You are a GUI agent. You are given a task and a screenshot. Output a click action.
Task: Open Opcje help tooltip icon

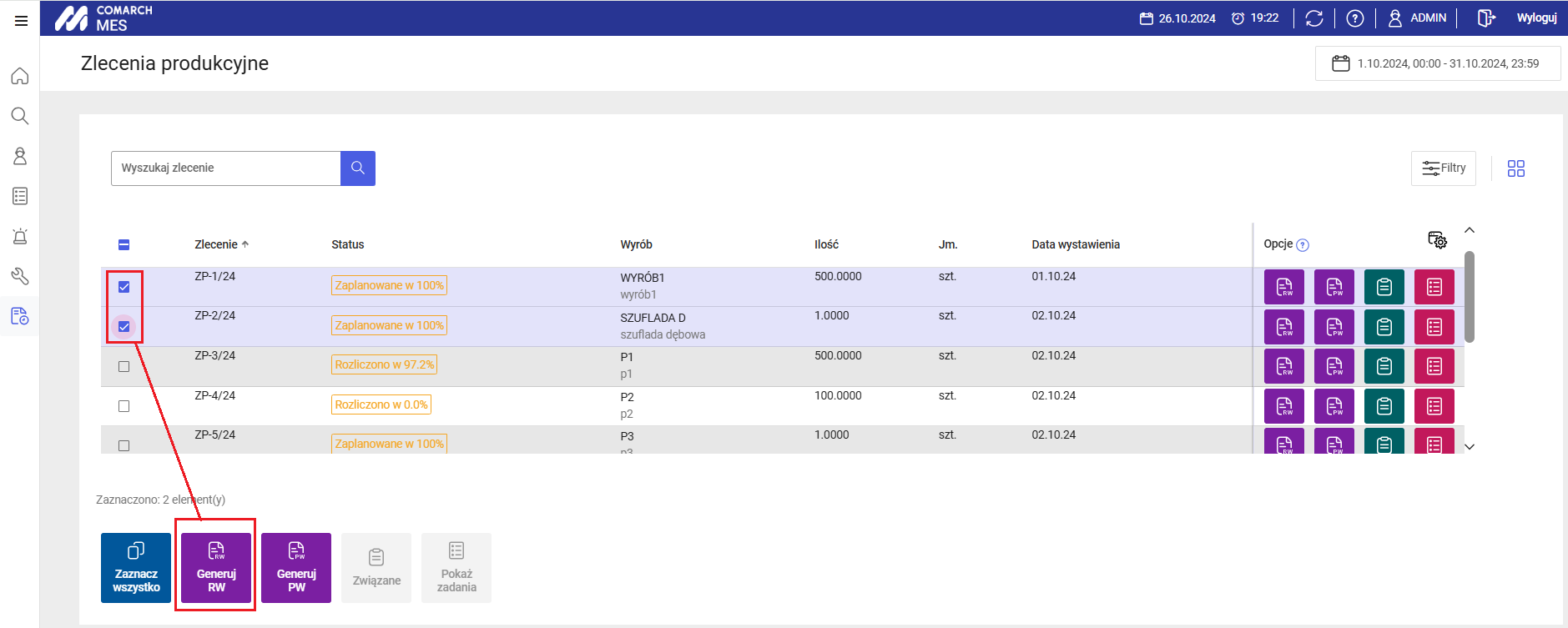click(1303, 245)
